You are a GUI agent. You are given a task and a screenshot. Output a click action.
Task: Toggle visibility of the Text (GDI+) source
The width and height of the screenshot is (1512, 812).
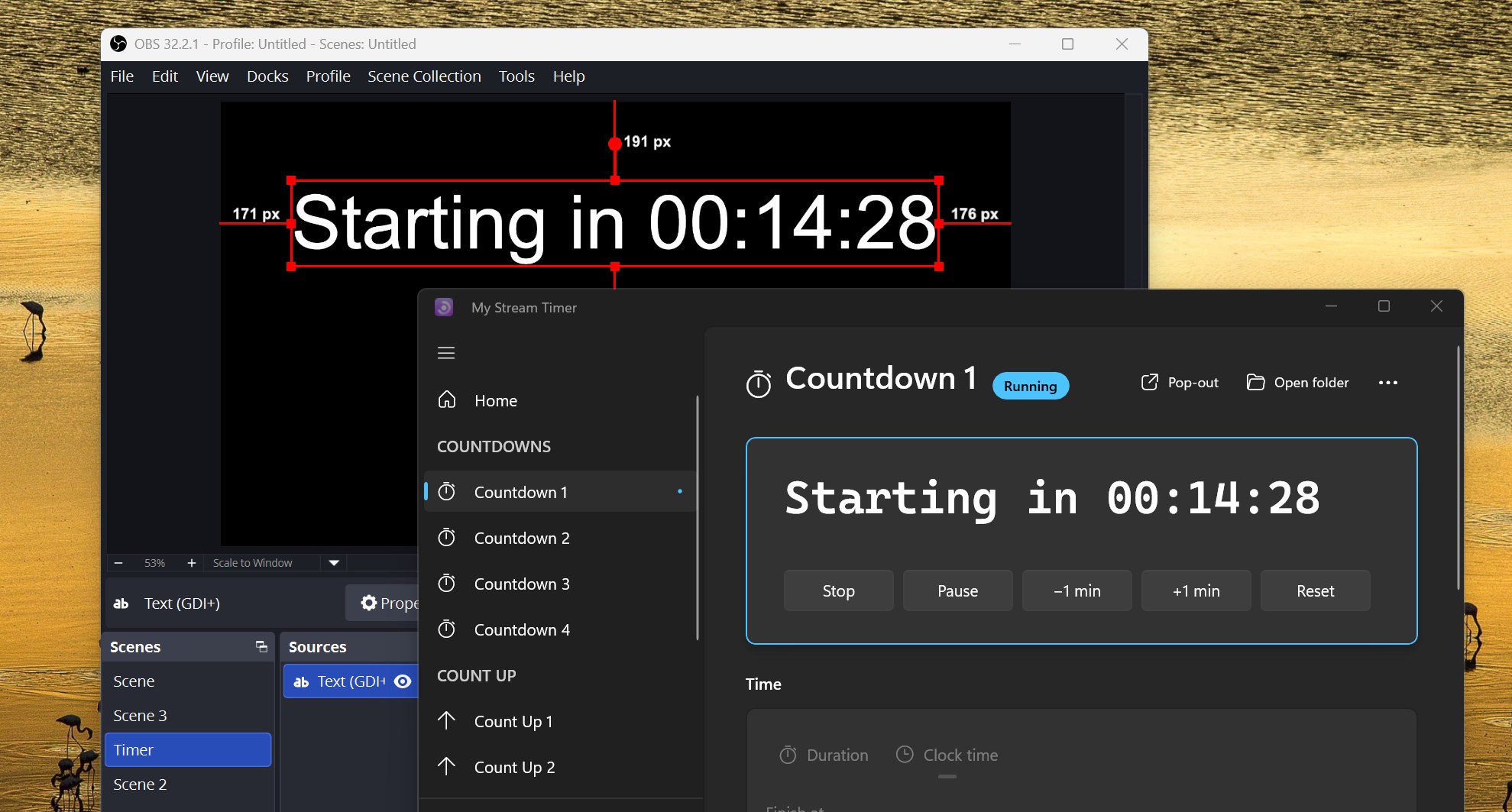pos(403,681)
